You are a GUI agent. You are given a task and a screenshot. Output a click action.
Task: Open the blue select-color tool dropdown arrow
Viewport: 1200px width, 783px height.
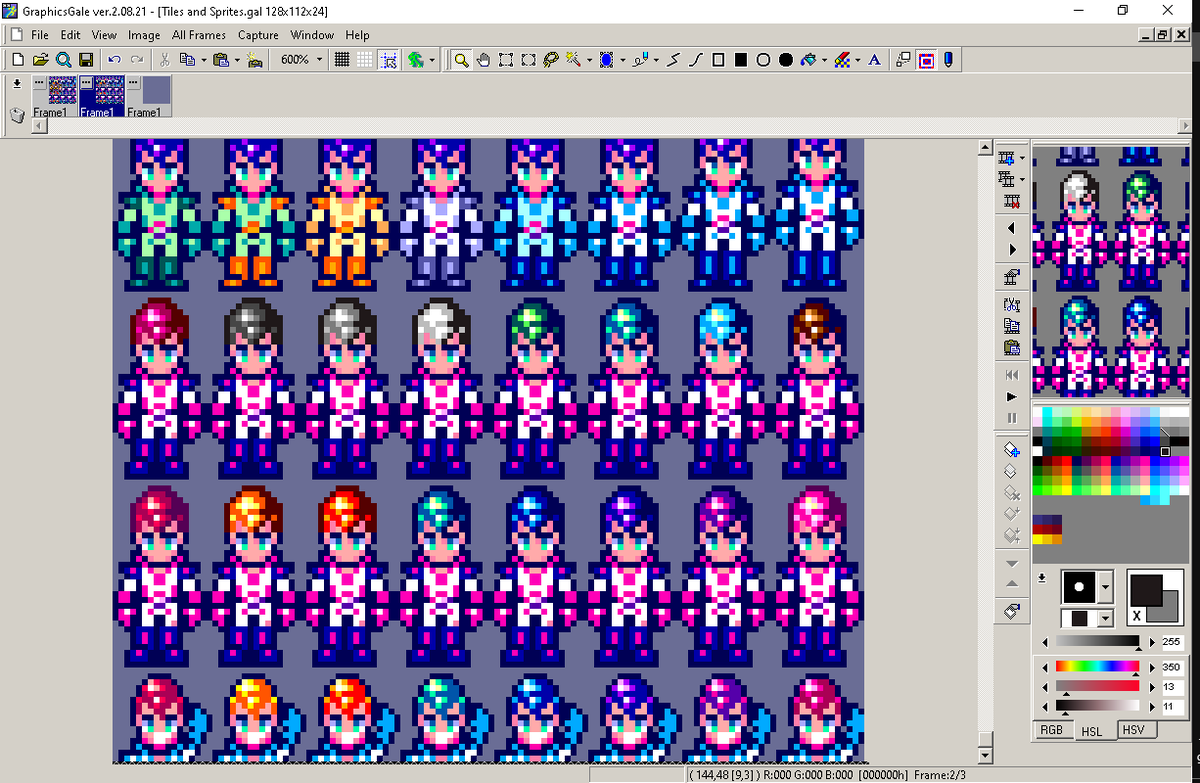click(x=622, y=60)
